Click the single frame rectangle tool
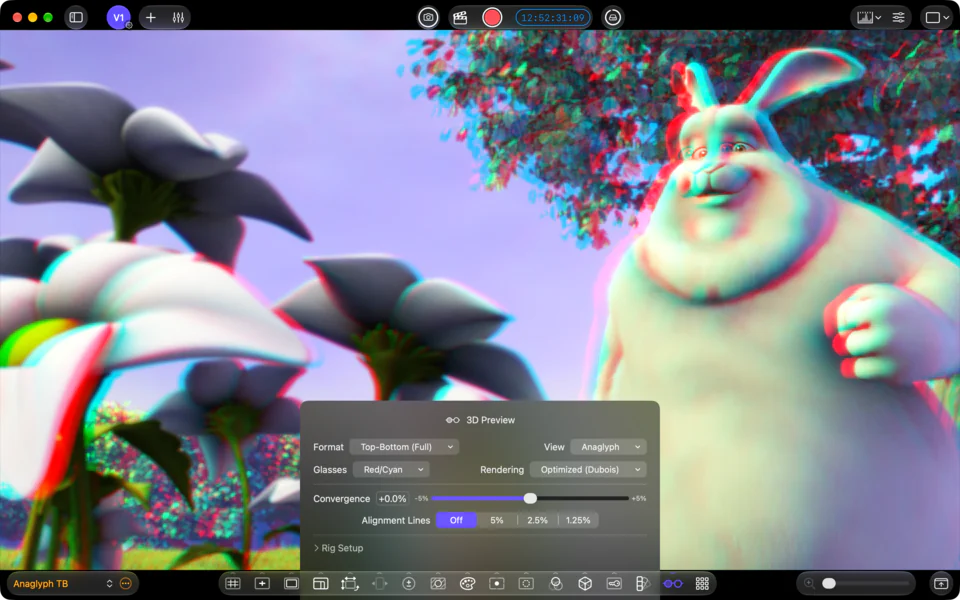The width and height of the screenshot is (960, 600). (291, 583)
